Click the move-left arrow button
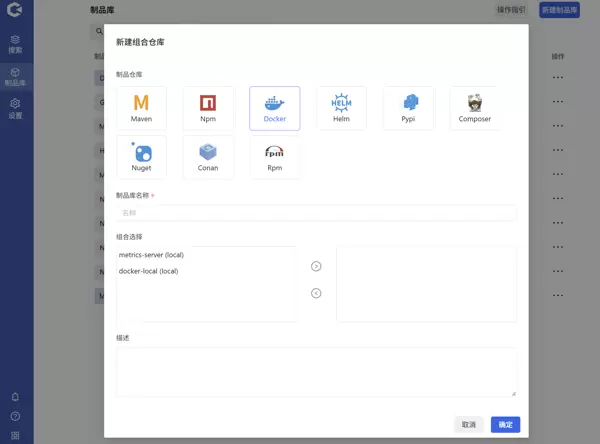This screenshot has height=444, width=600. point(316,293)
